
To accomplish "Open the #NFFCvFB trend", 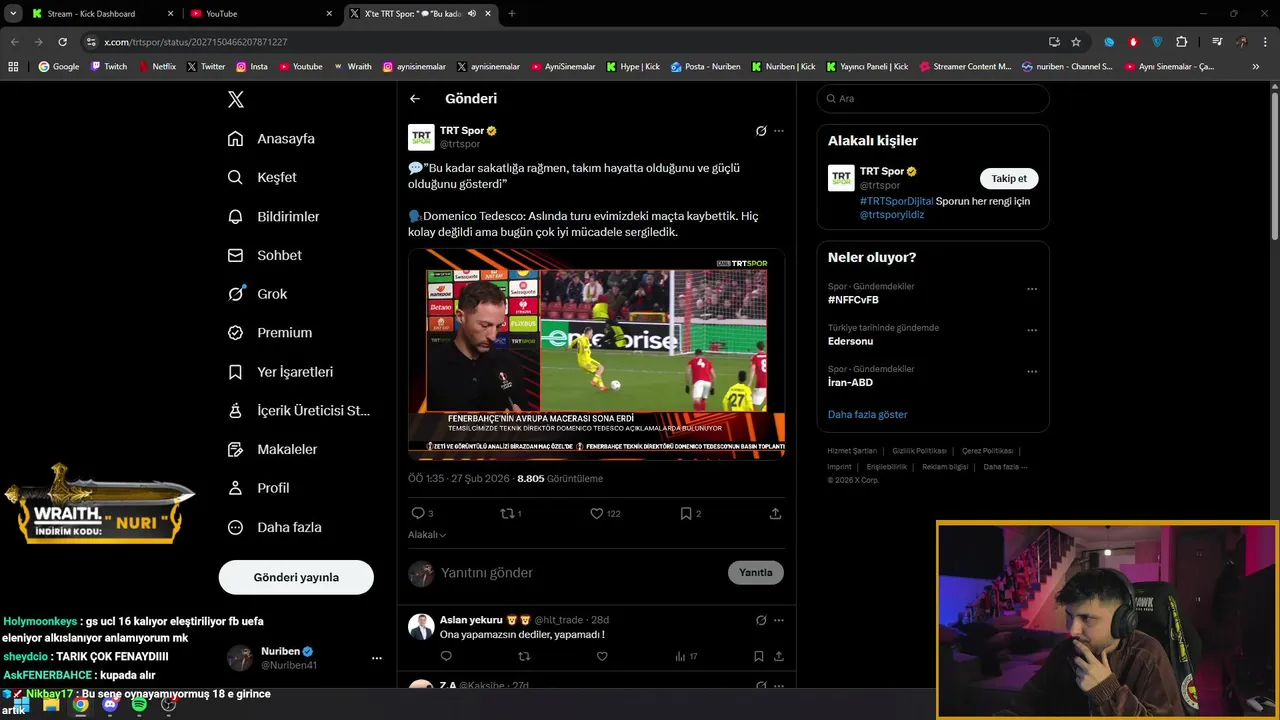I will (x=853, y=300).
